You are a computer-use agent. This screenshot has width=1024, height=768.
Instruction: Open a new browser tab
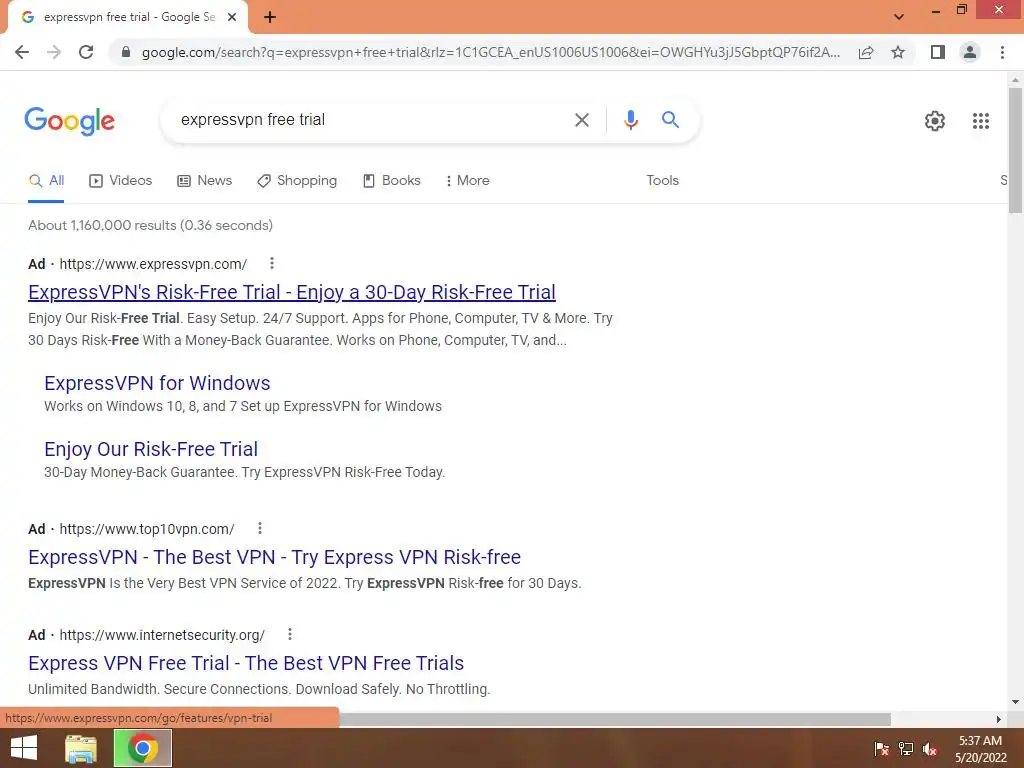[270, 18]
